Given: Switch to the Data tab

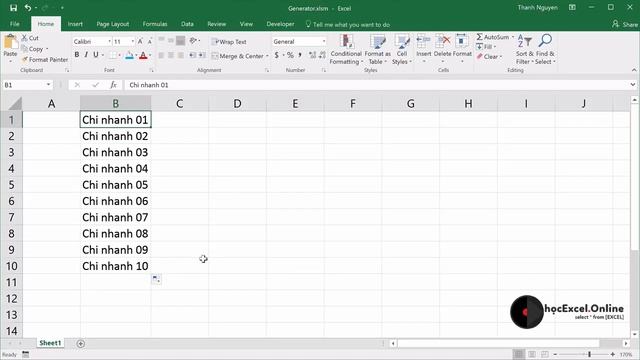Looking at the screenshot, I should point(187,24).
